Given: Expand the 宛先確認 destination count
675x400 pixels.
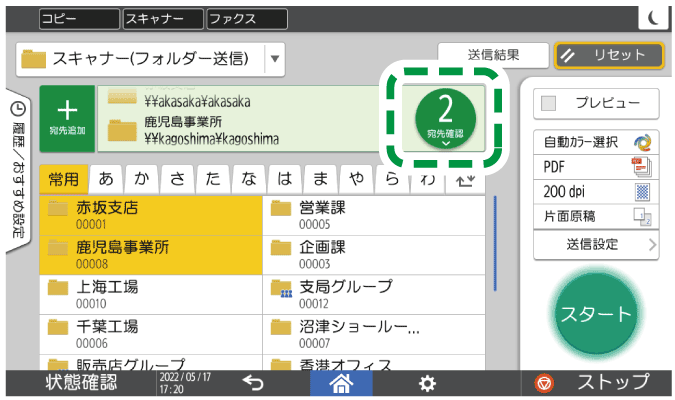Looking at the screenshot, I should coord(445,119).
